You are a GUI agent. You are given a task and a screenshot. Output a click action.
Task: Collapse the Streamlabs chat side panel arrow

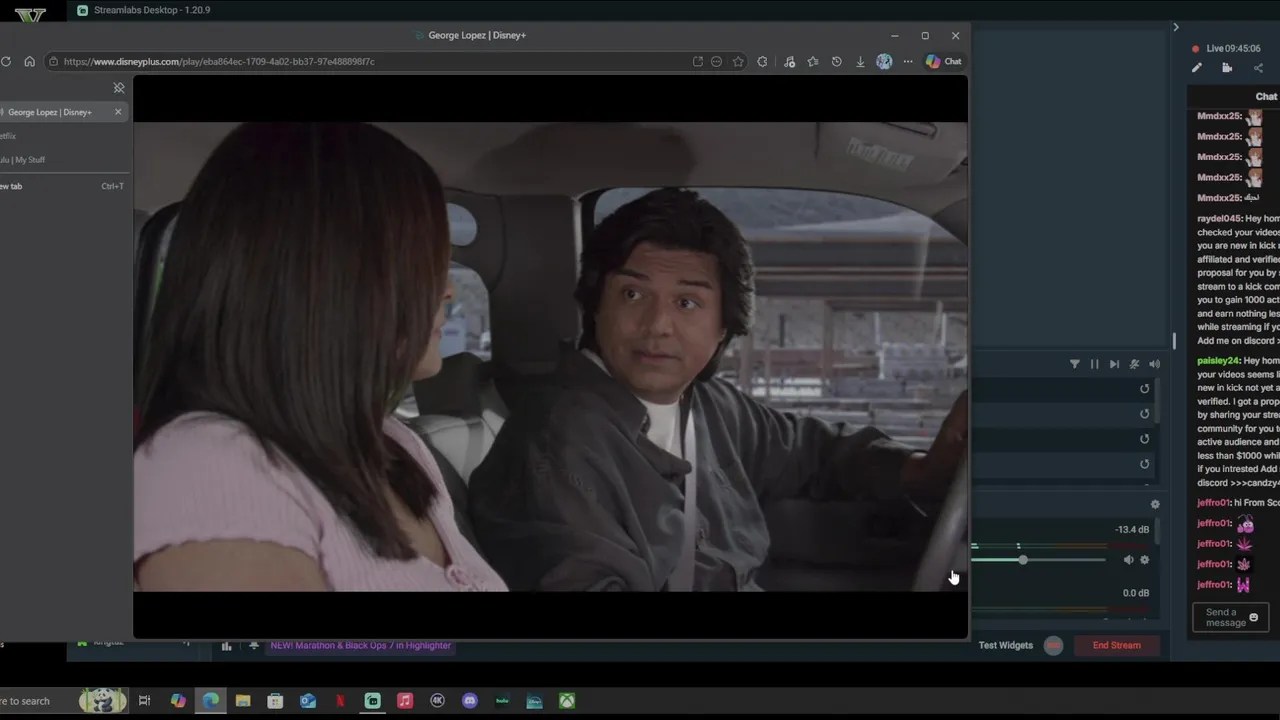(x=1176, y=27)
